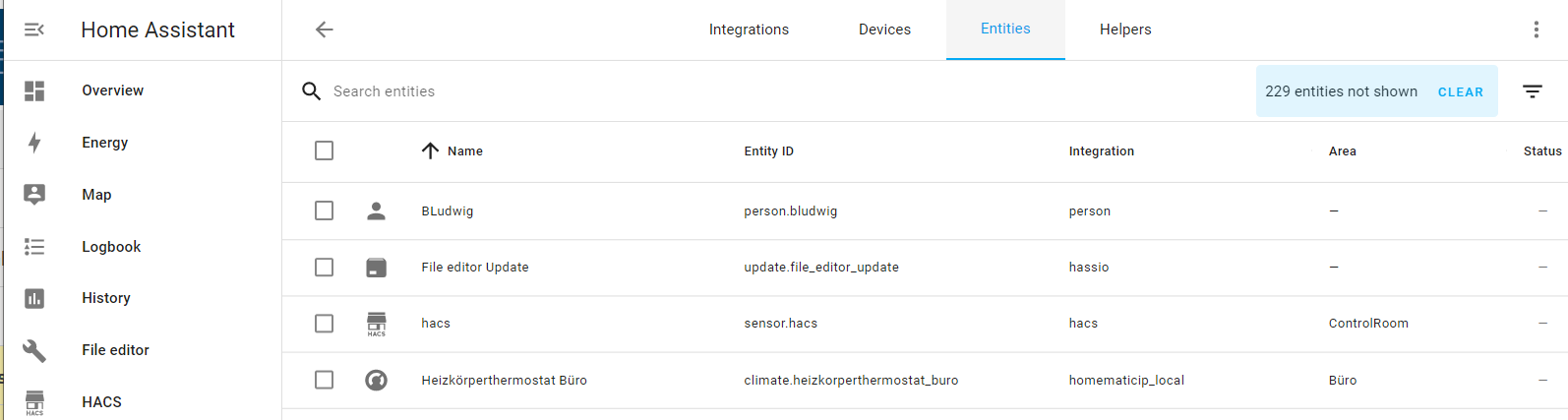
Task: Tick the select-all entities checkbox
Action: coord(324,150)
